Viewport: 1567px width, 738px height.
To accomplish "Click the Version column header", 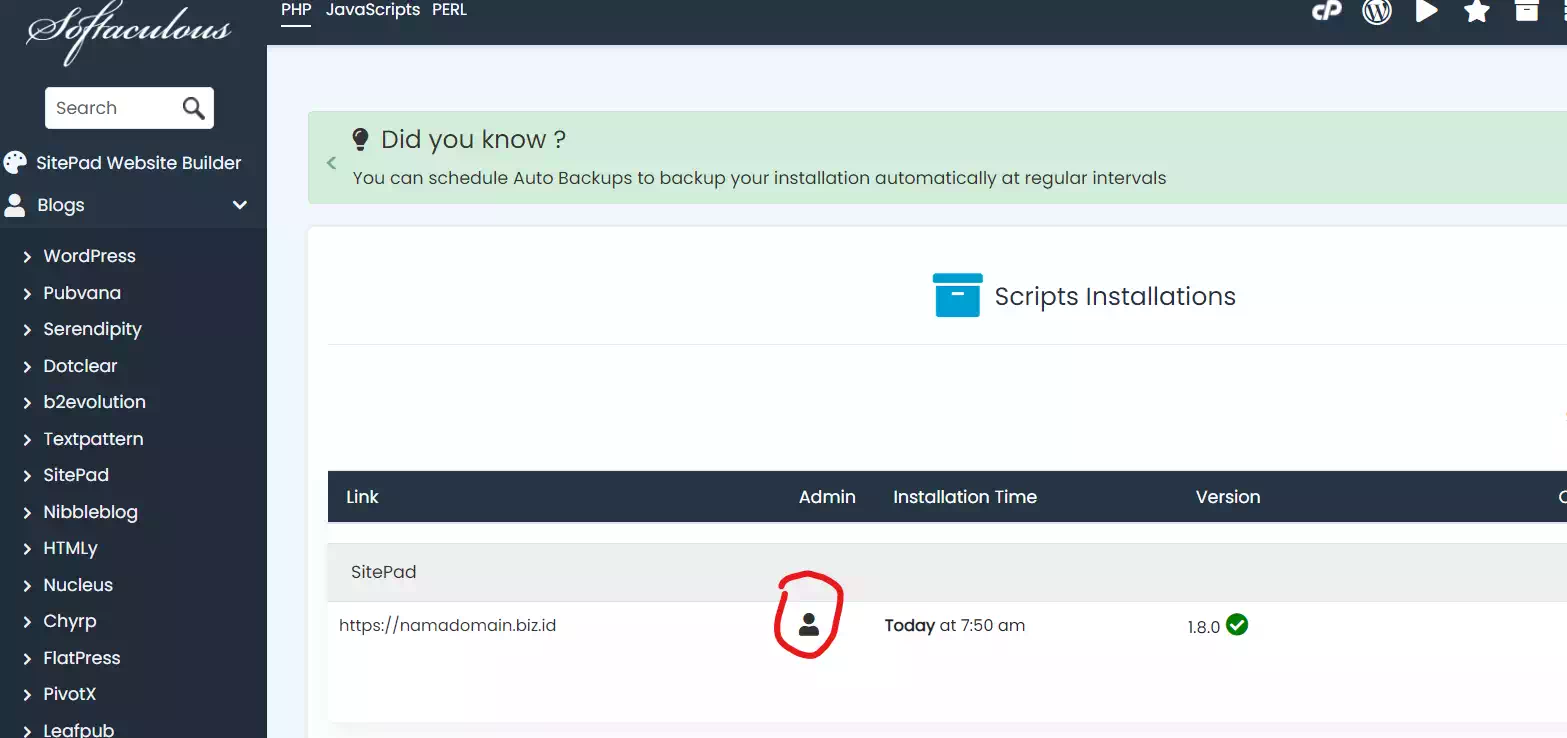I will pos(1228,497).
